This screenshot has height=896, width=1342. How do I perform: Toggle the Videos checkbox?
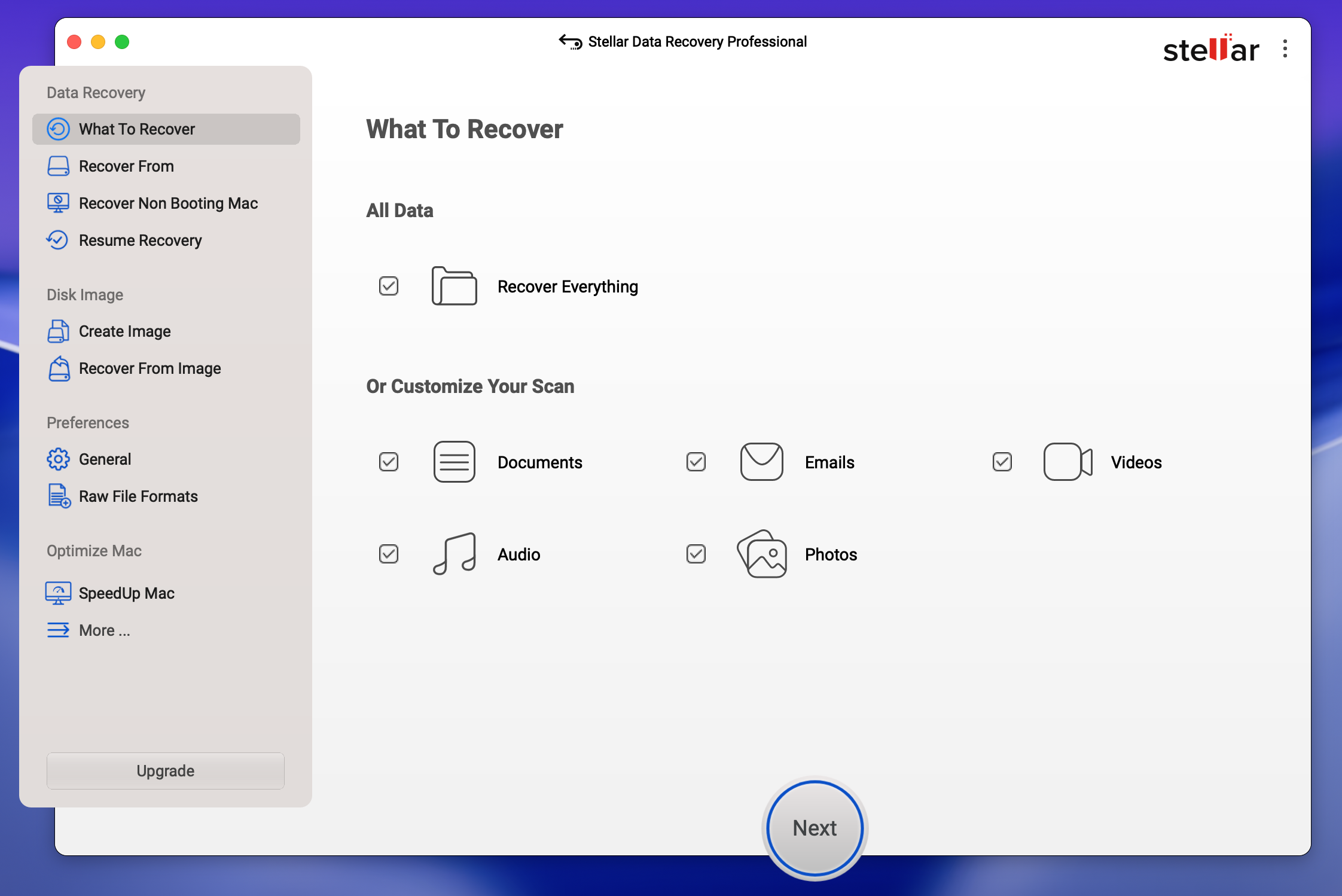[x=1002, y=462]
